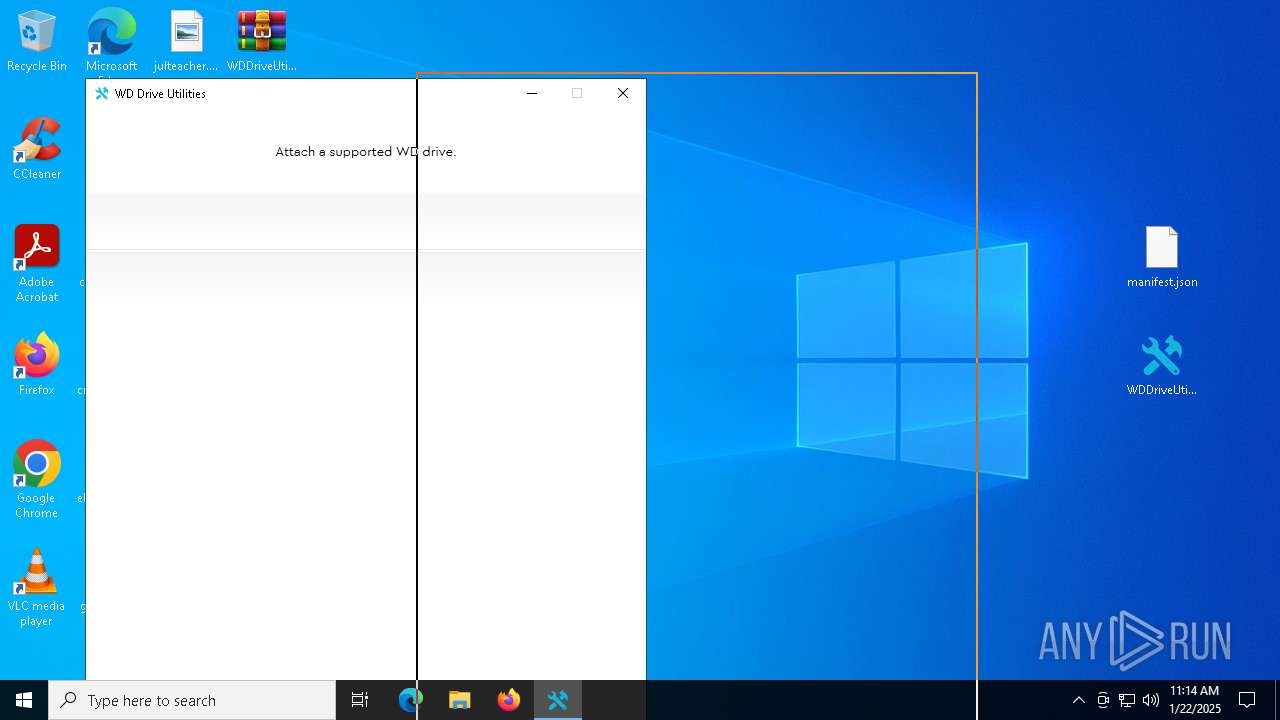
Task: Open the VLC media player desktop shortcut
Action: (37, 588)
